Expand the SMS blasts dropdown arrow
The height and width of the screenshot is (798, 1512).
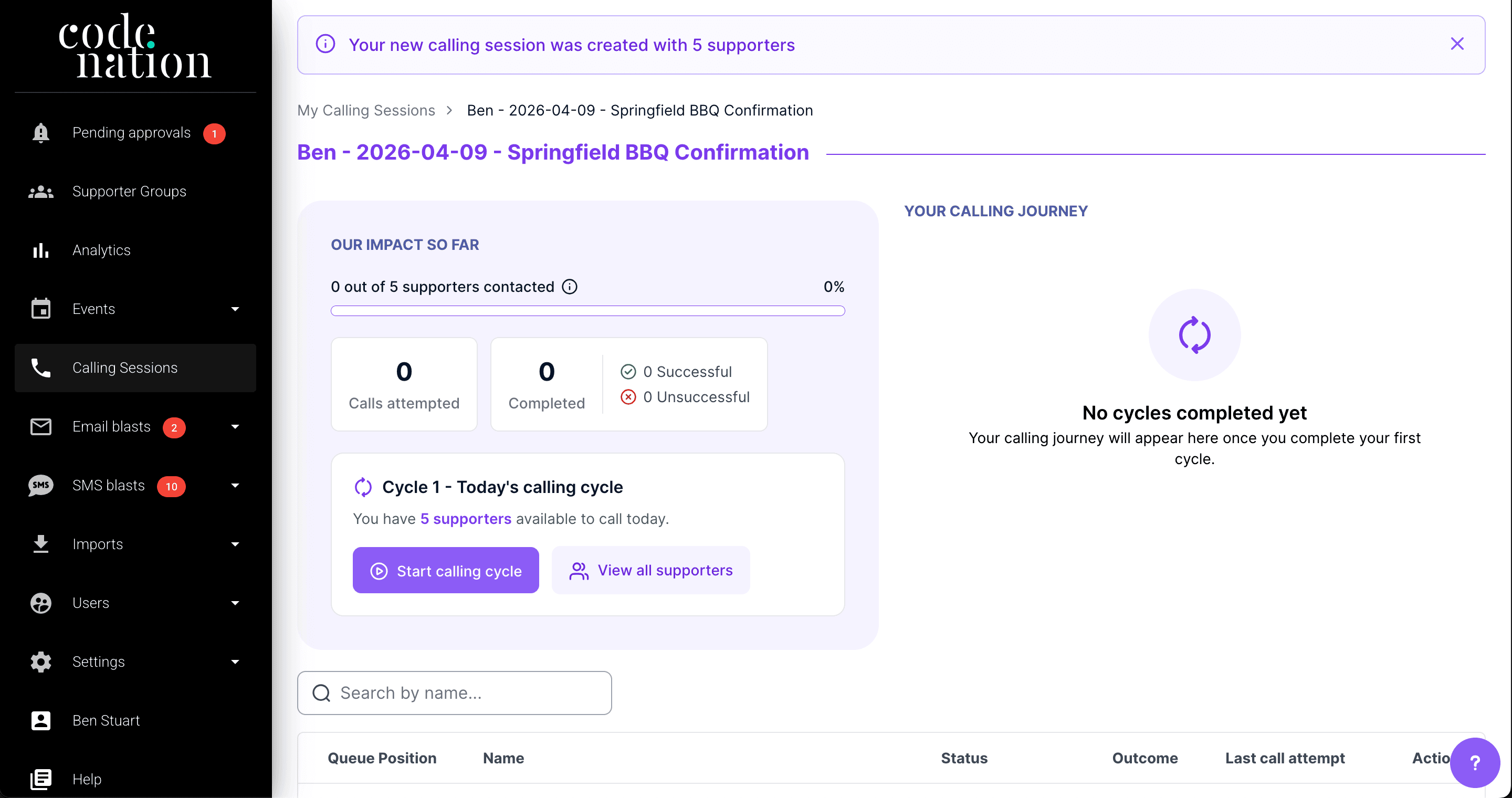235,485
